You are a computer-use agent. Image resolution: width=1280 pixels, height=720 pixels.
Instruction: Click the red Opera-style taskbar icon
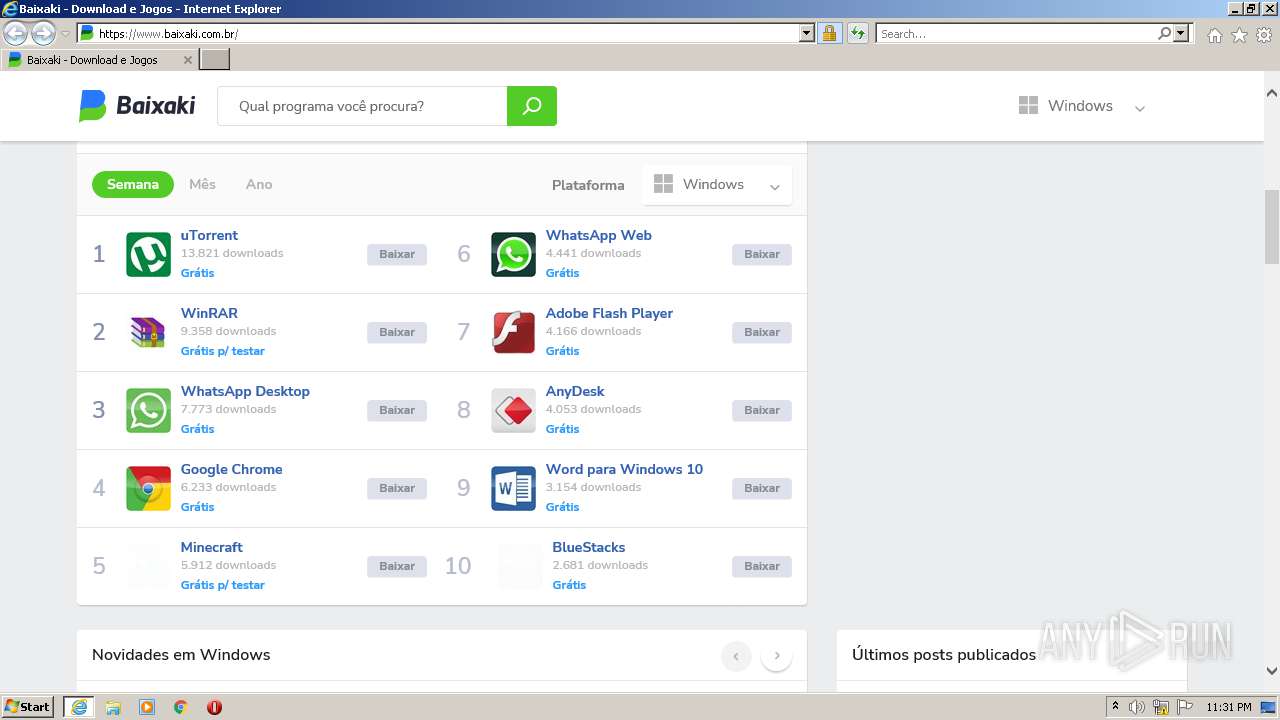point(214,707)
